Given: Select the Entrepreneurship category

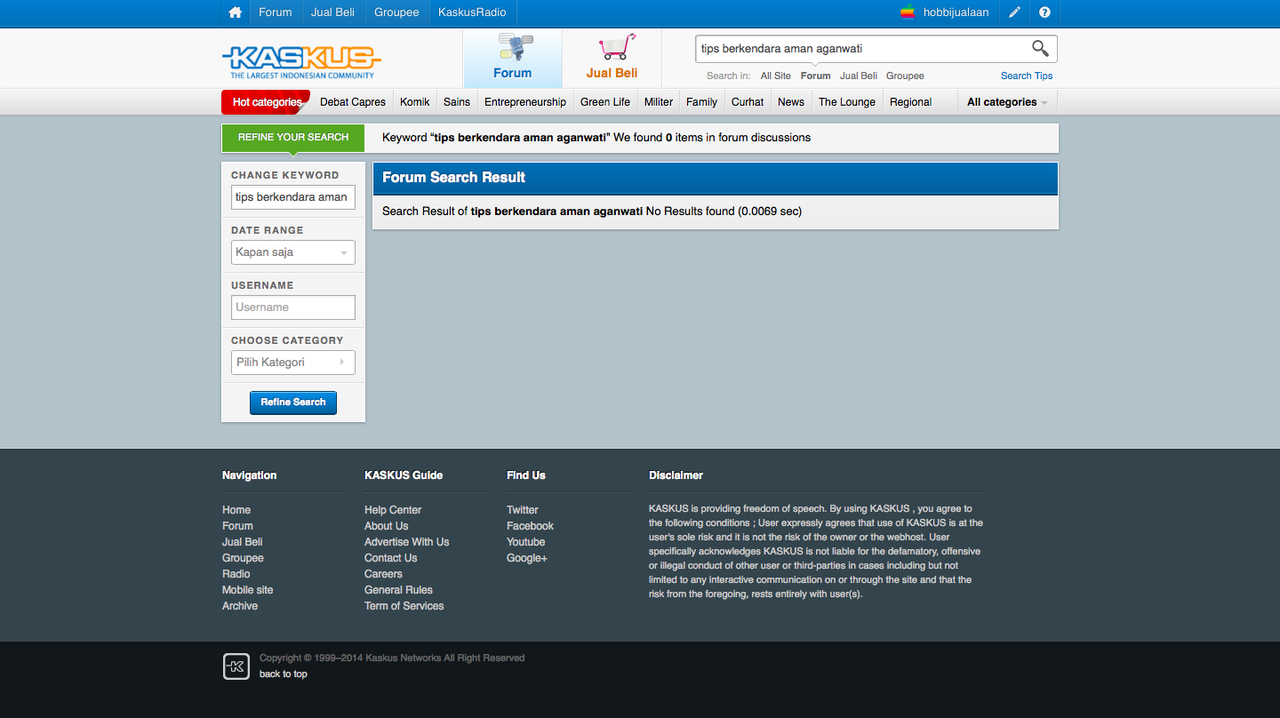Looking at the screenshot, I should (525, 102).
